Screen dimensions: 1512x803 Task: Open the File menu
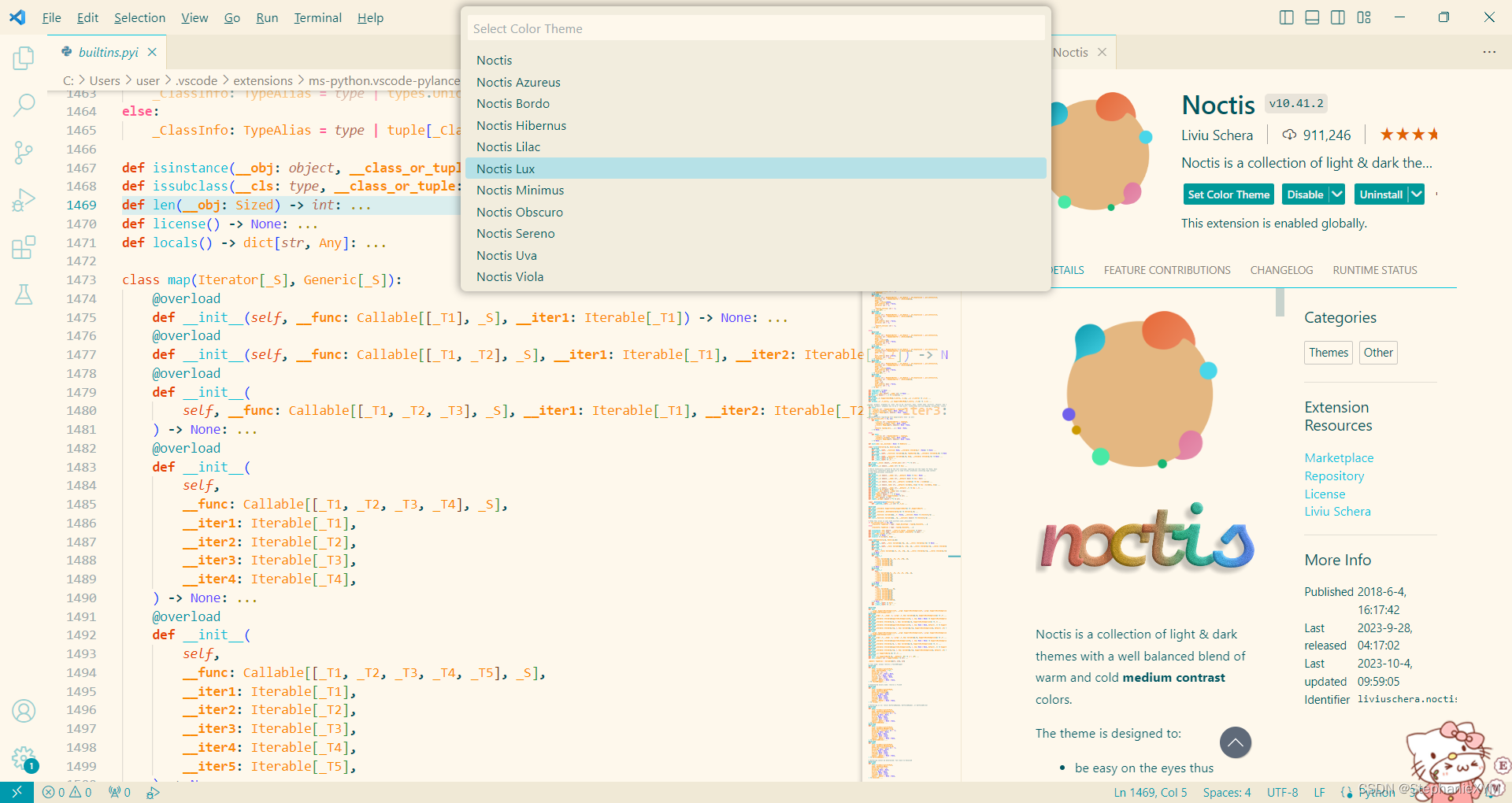[x=52, y=17]
